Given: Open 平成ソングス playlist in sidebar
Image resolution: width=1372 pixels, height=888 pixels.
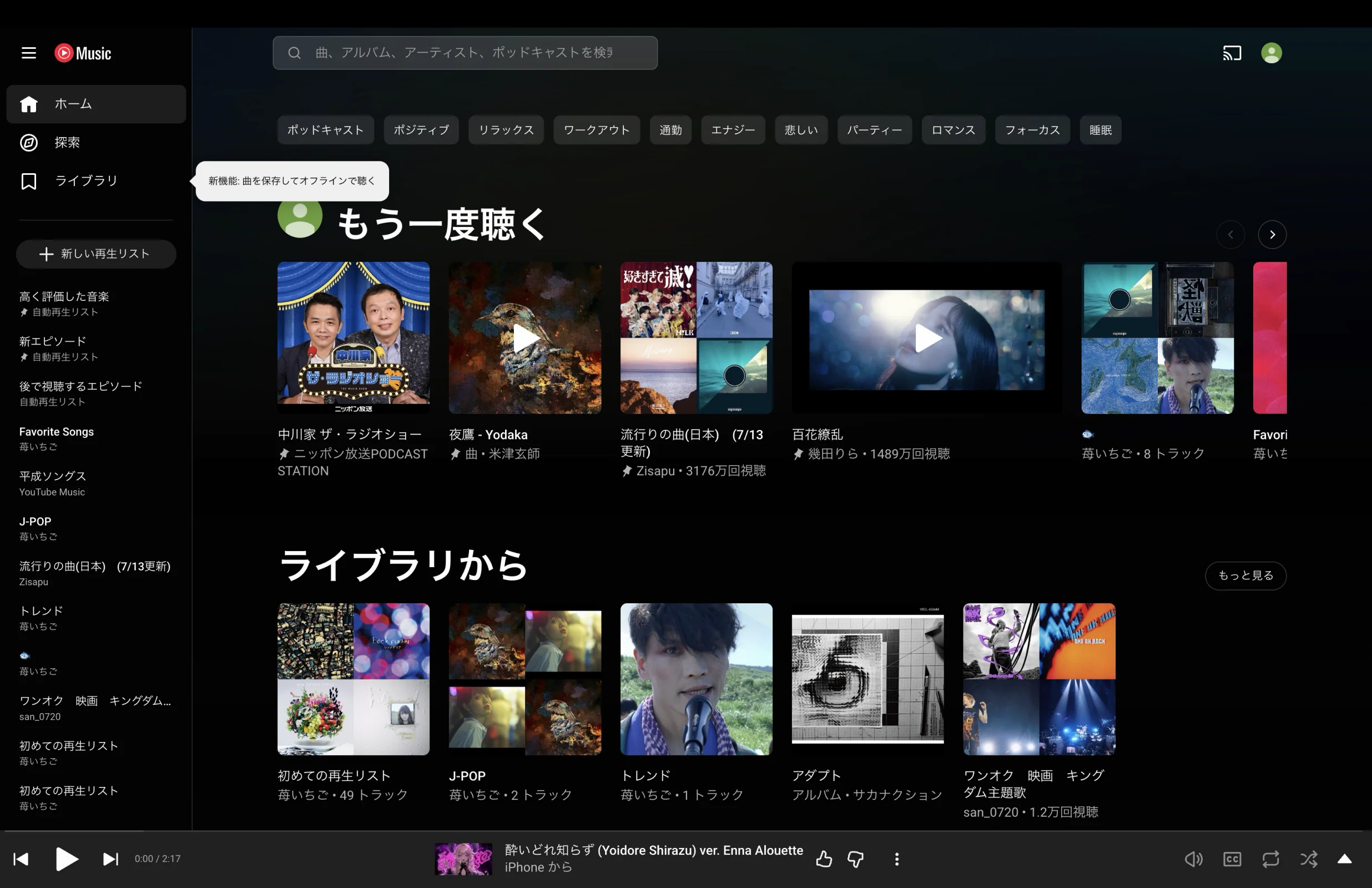Looking at the screenshot, I should pos(95,483).
